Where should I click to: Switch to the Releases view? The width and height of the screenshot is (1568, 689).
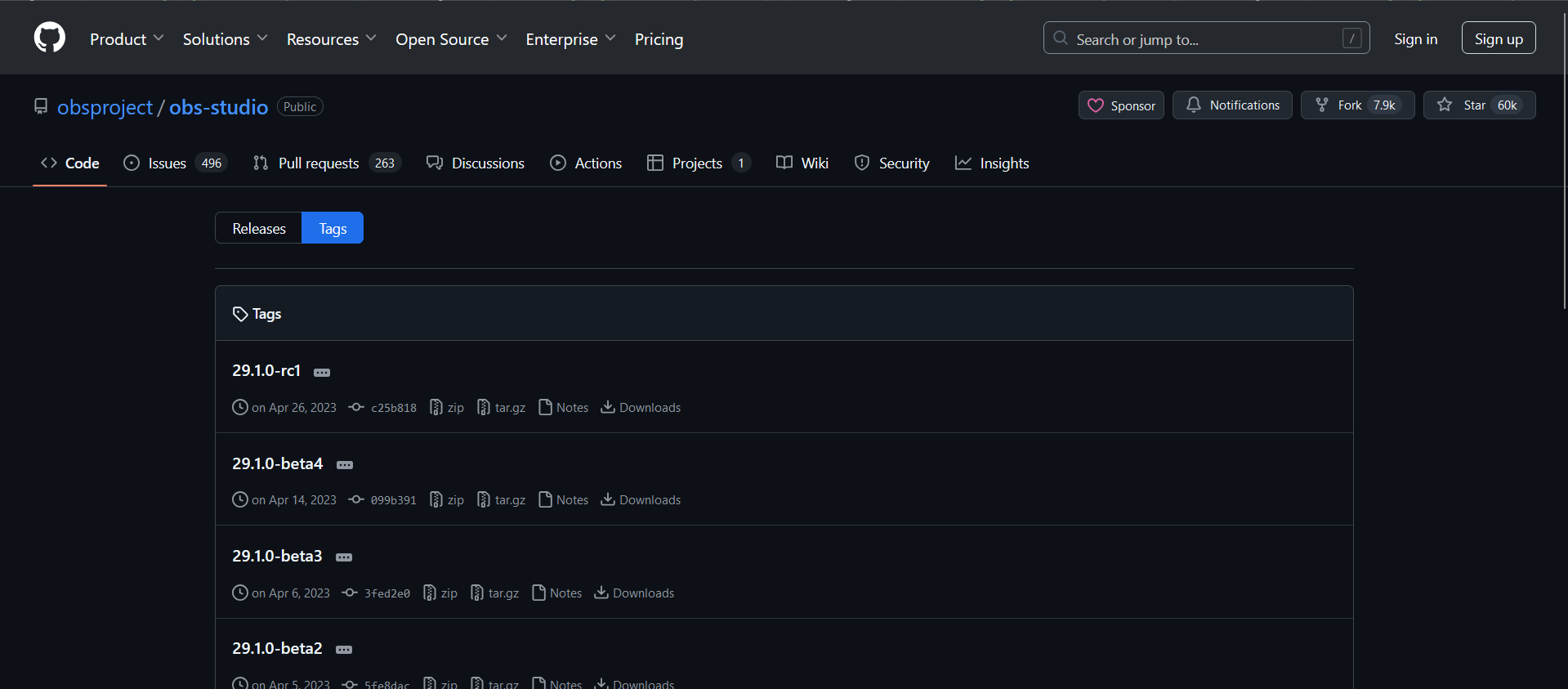coord(259,228)
